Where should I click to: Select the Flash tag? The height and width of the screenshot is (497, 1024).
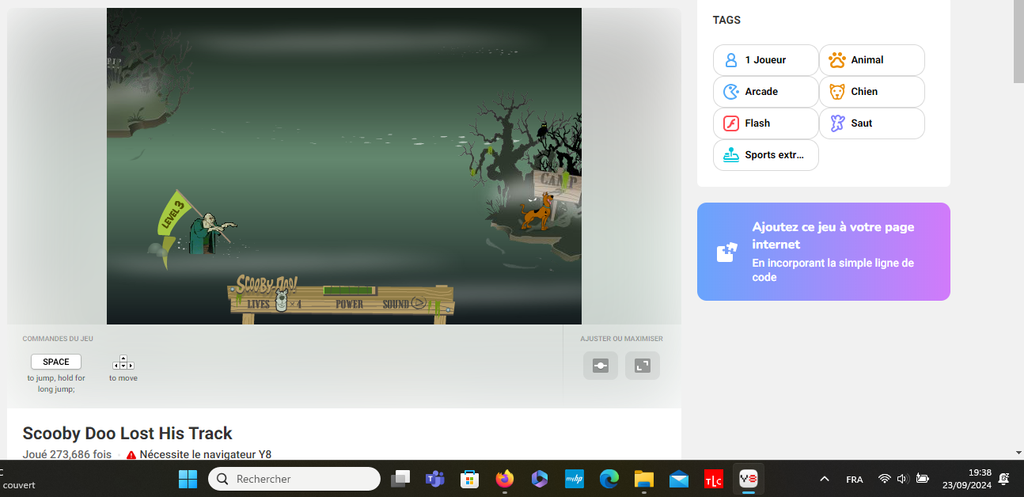pyautogui.click(x=765, y=124)
